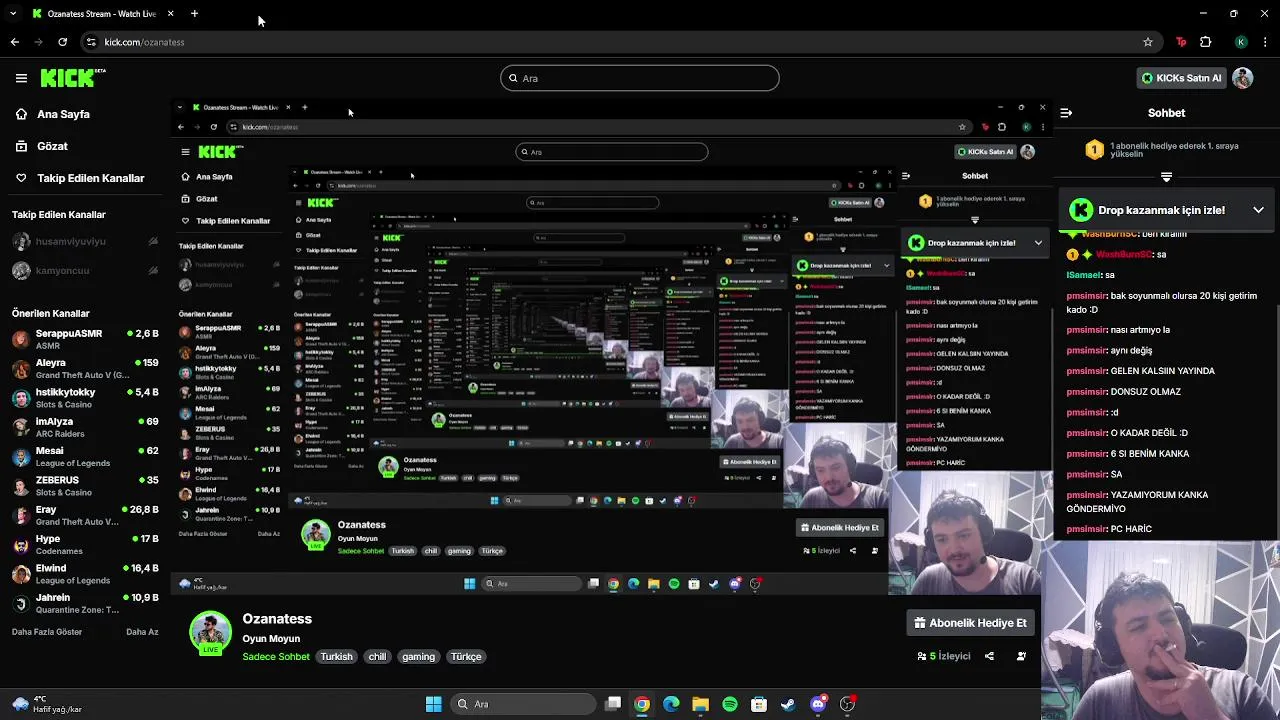Open recommended channel imAlyza
This screenshot has height=720, width=1280.
pyautogui.click(x=85, y=427)
